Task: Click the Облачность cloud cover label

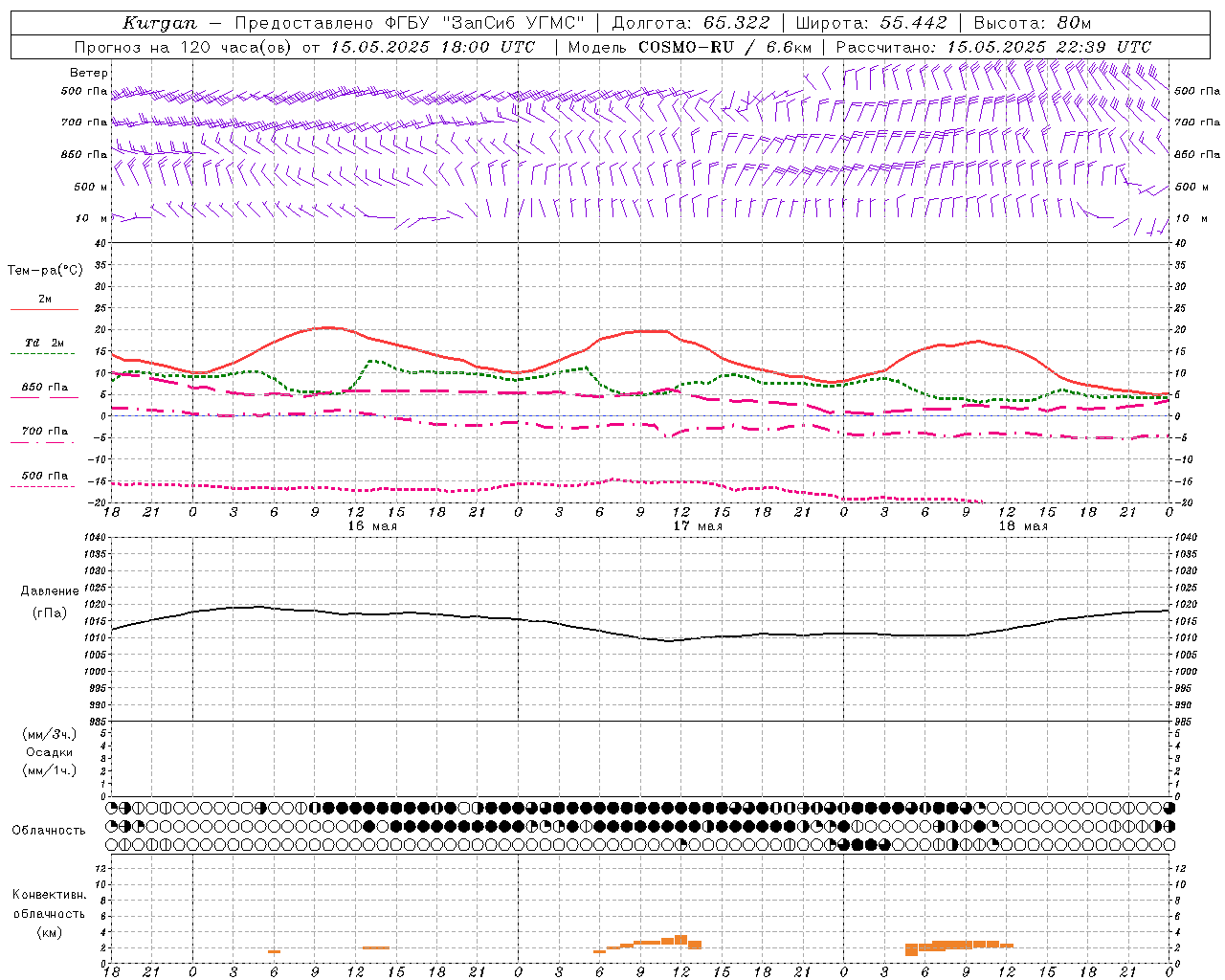Action: pos(49,830)
